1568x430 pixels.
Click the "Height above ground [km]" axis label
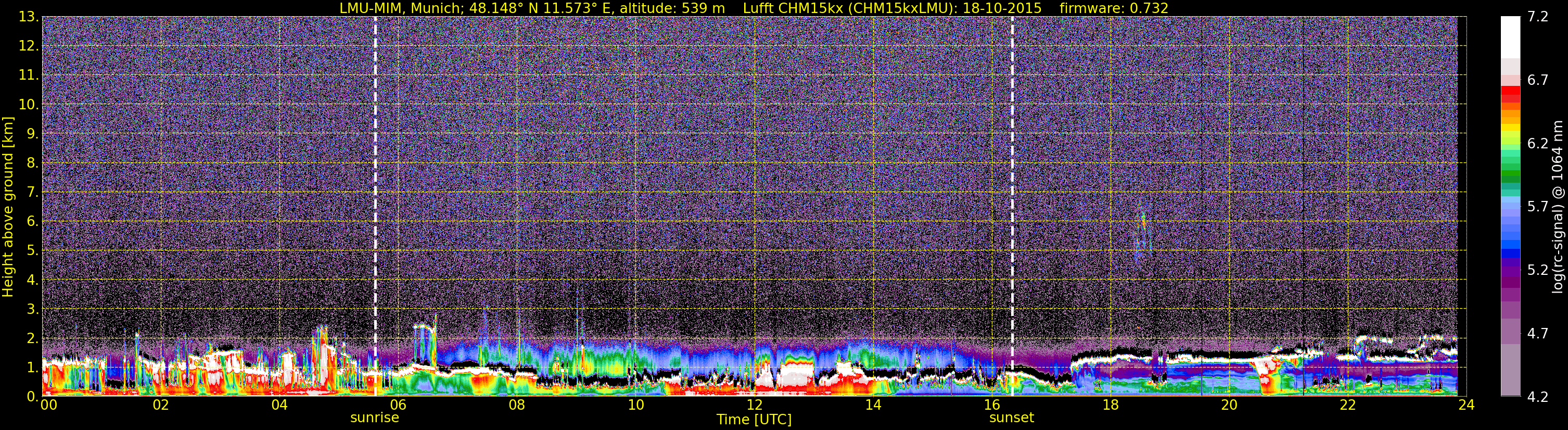(8, 207)
